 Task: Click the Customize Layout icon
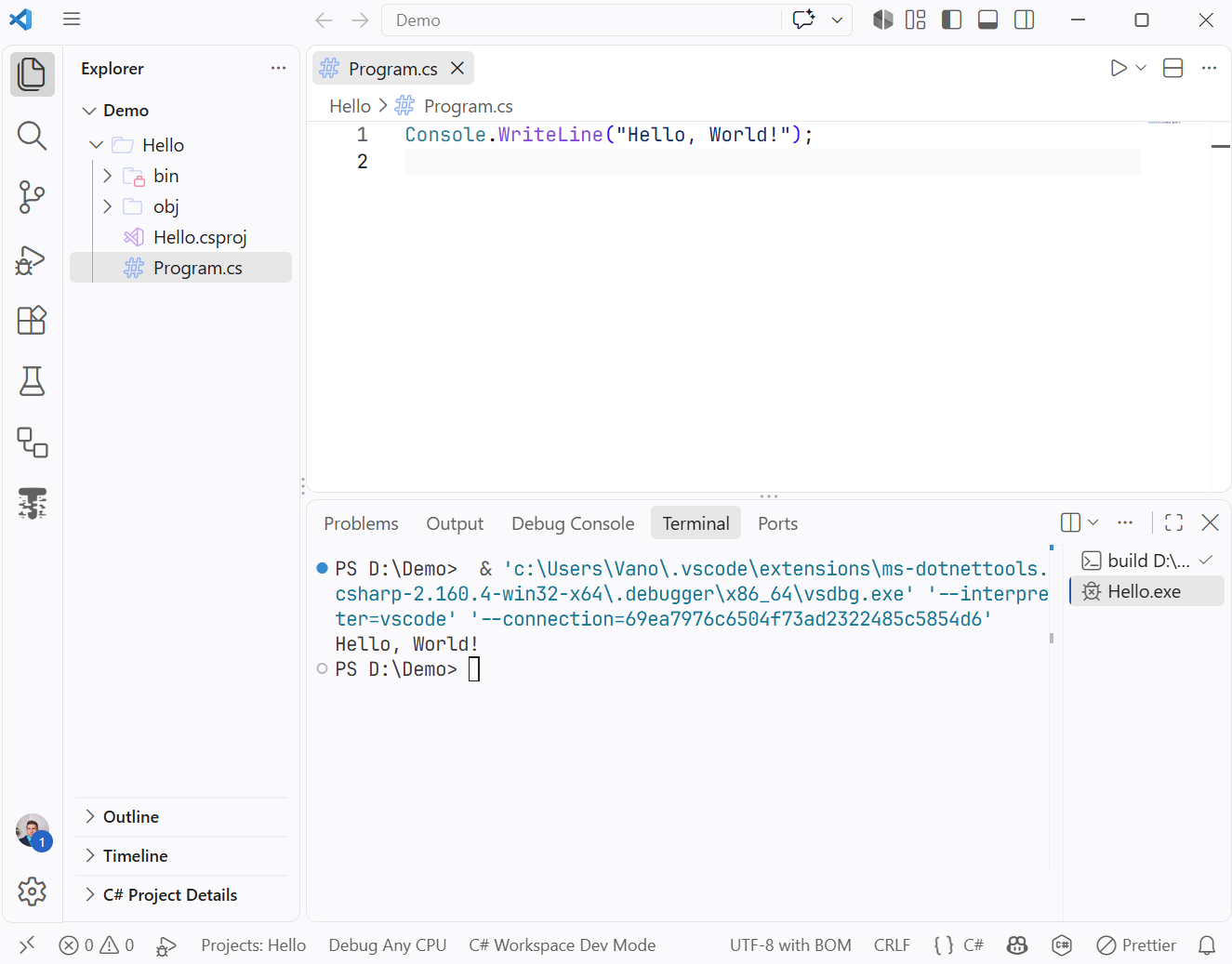[916, 20]
